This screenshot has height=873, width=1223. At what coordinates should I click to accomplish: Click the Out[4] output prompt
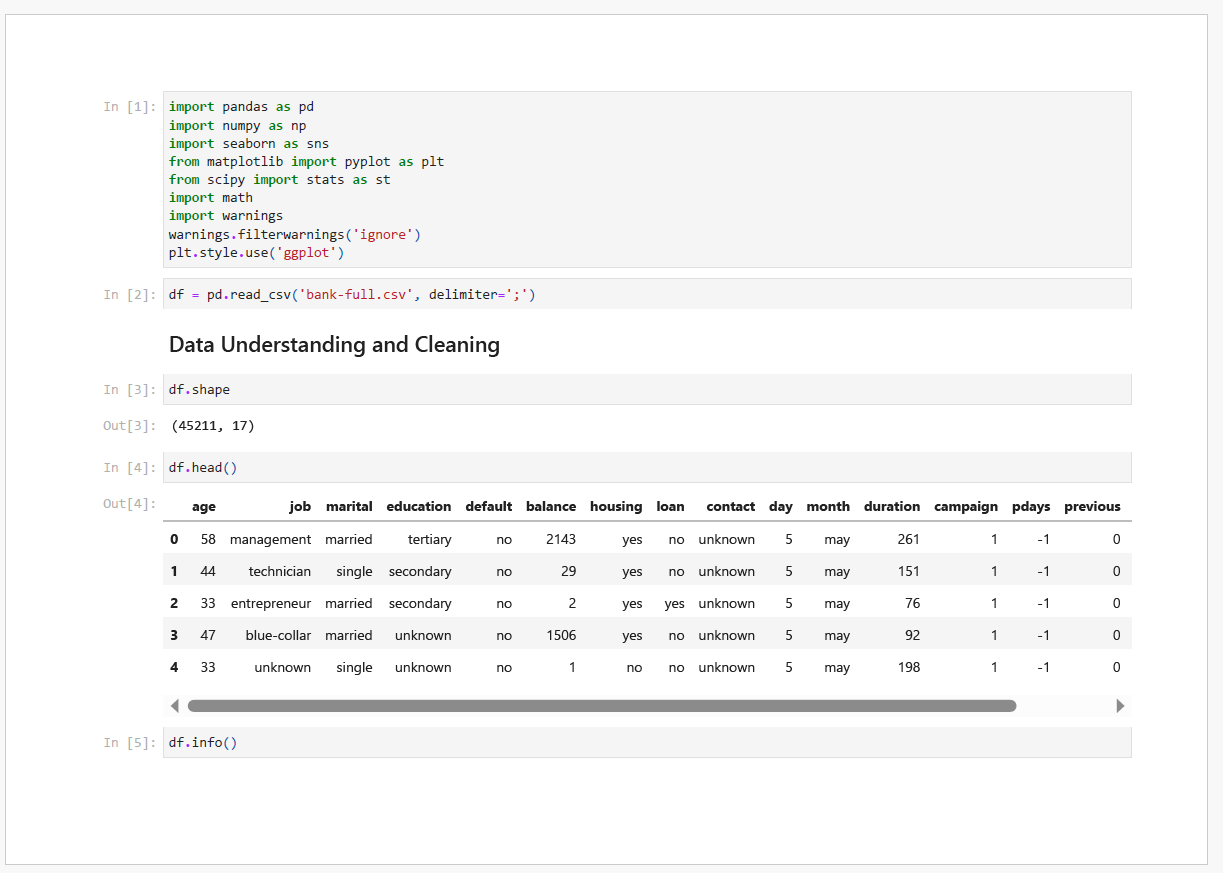click(130, 504)
